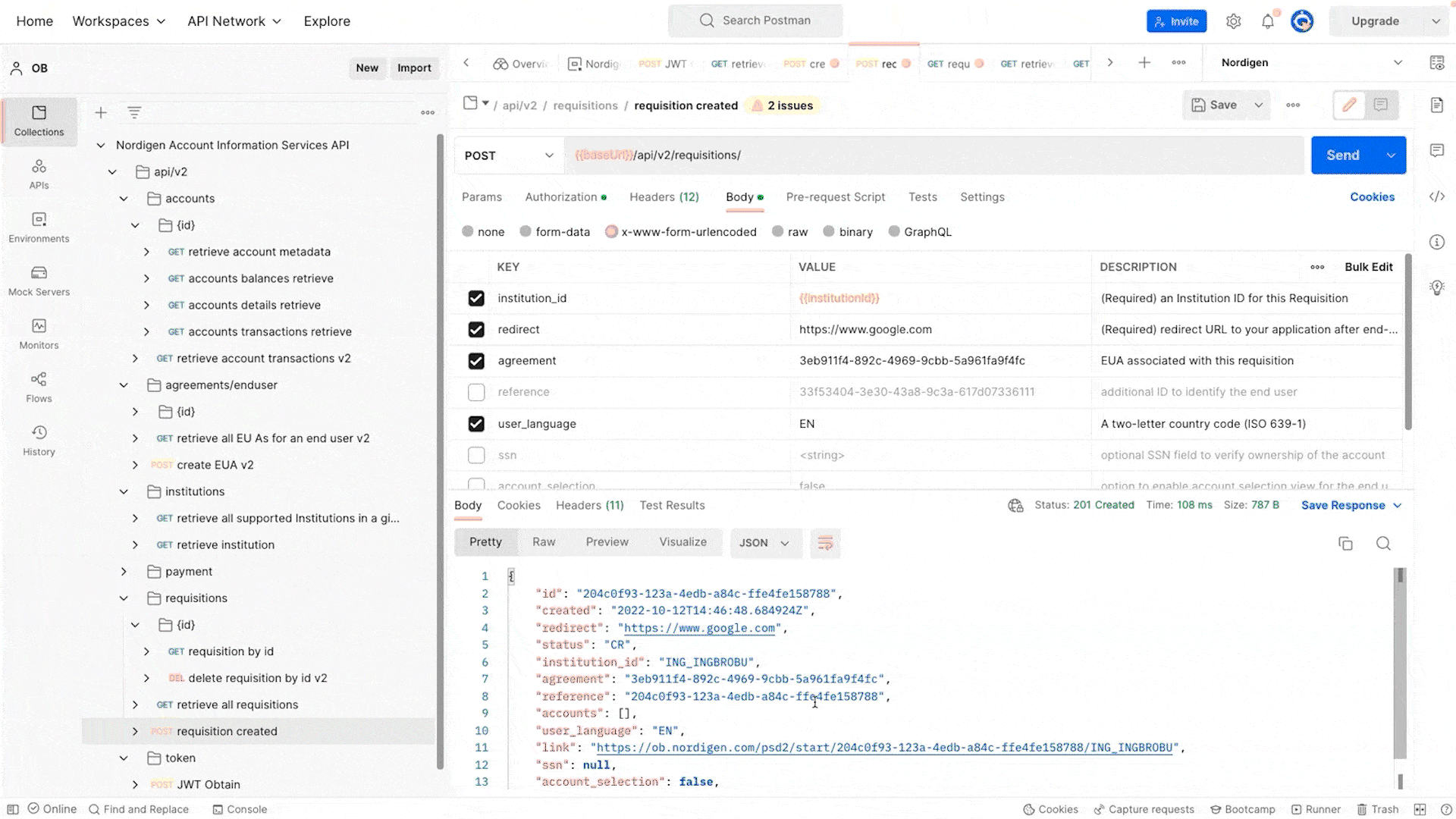Click the Send button
1456x819 pixels.
click(1342, 155)
